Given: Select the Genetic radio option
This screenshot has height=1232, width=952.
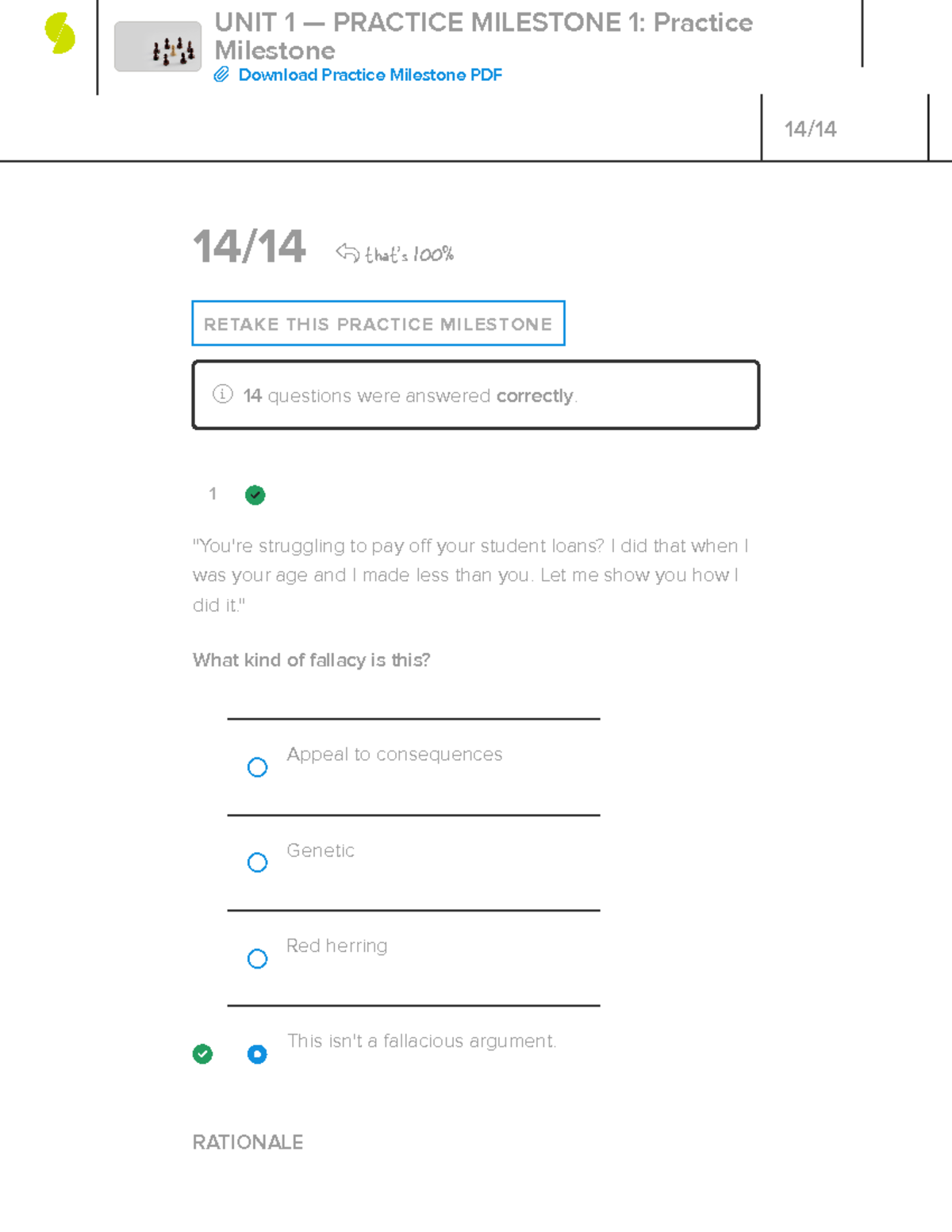Looking at the screenshot, I should [x=257, y=862].
